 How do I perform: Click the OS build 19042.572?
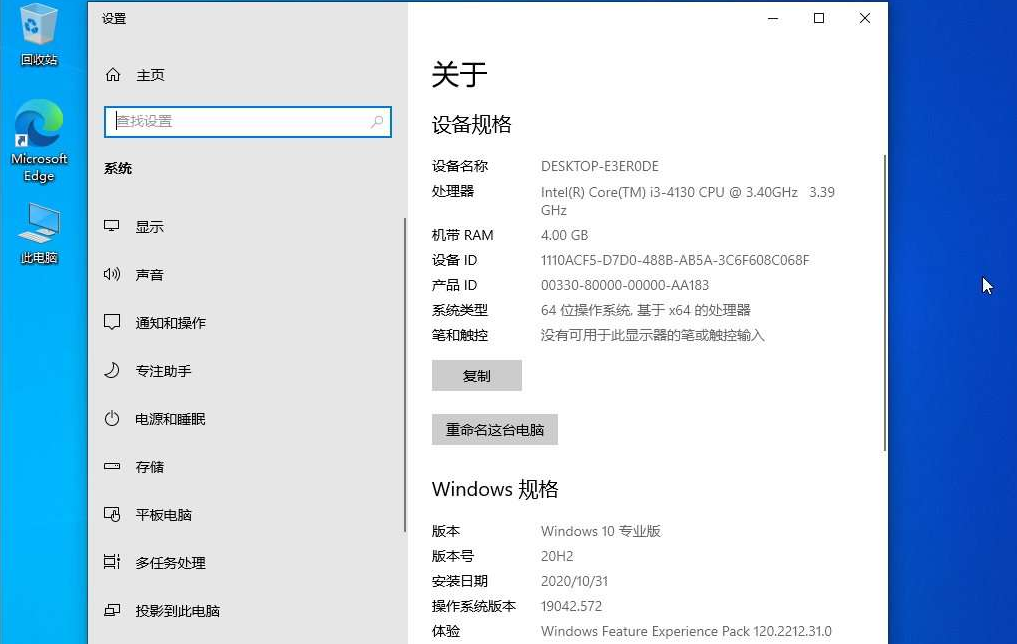click(x=571, y=606)
